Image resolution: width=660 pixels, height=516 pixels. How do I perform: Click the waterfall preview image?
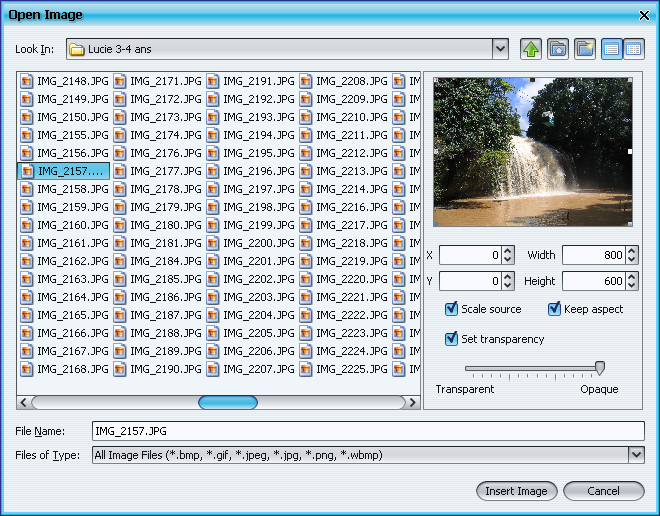point(533,152)
